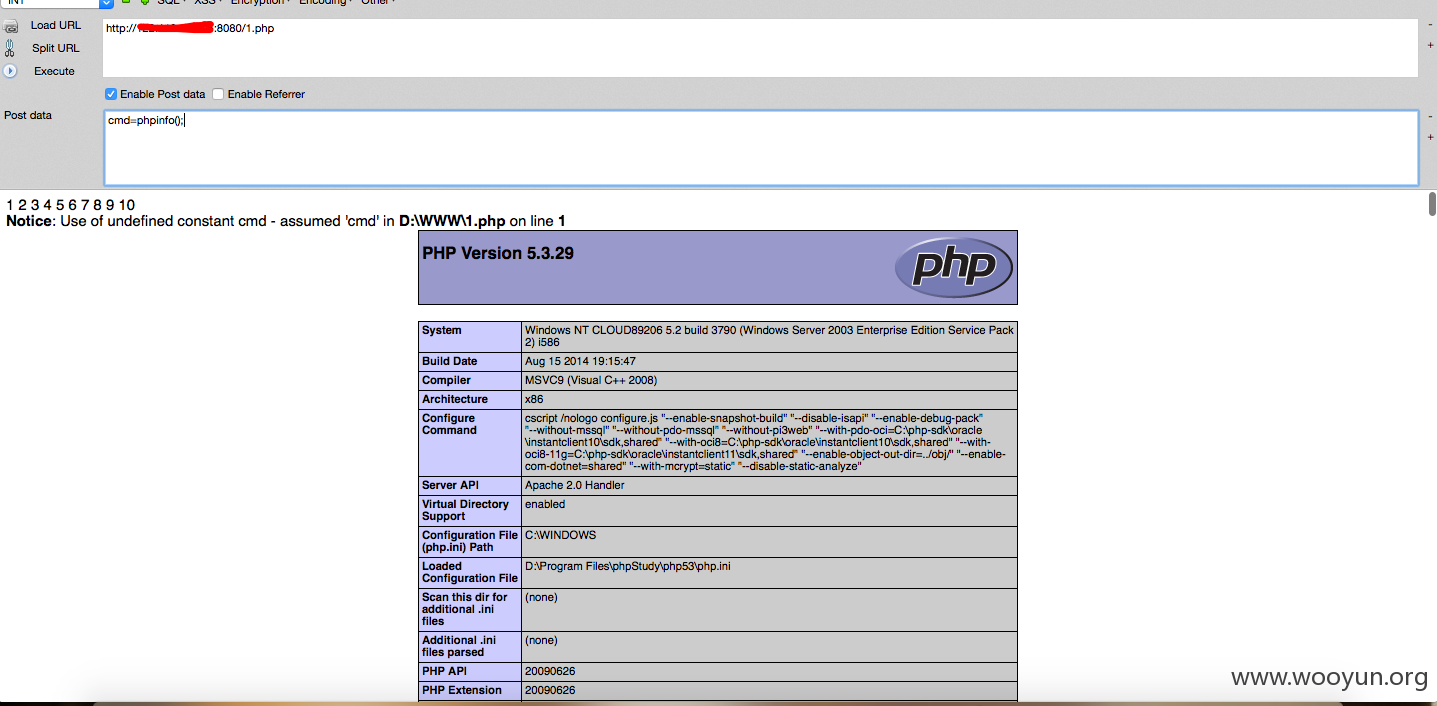Open the blue INT combo box arrow
This screenshot has height=706, width=1437.
click(x=107, y=3)
